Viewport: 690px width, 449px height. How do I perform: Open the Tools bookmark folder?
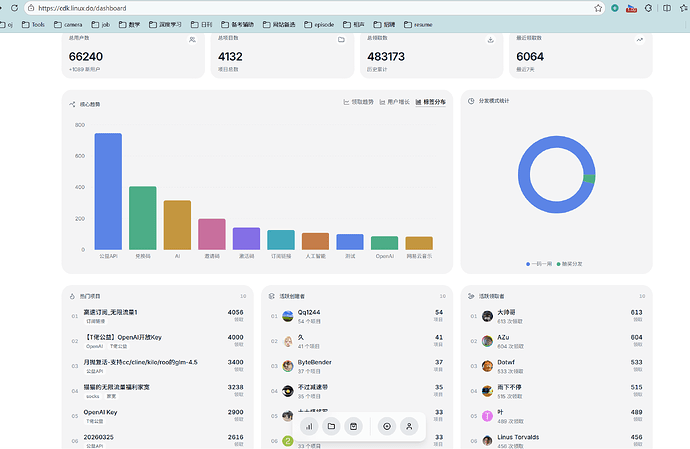click(33, 25)
